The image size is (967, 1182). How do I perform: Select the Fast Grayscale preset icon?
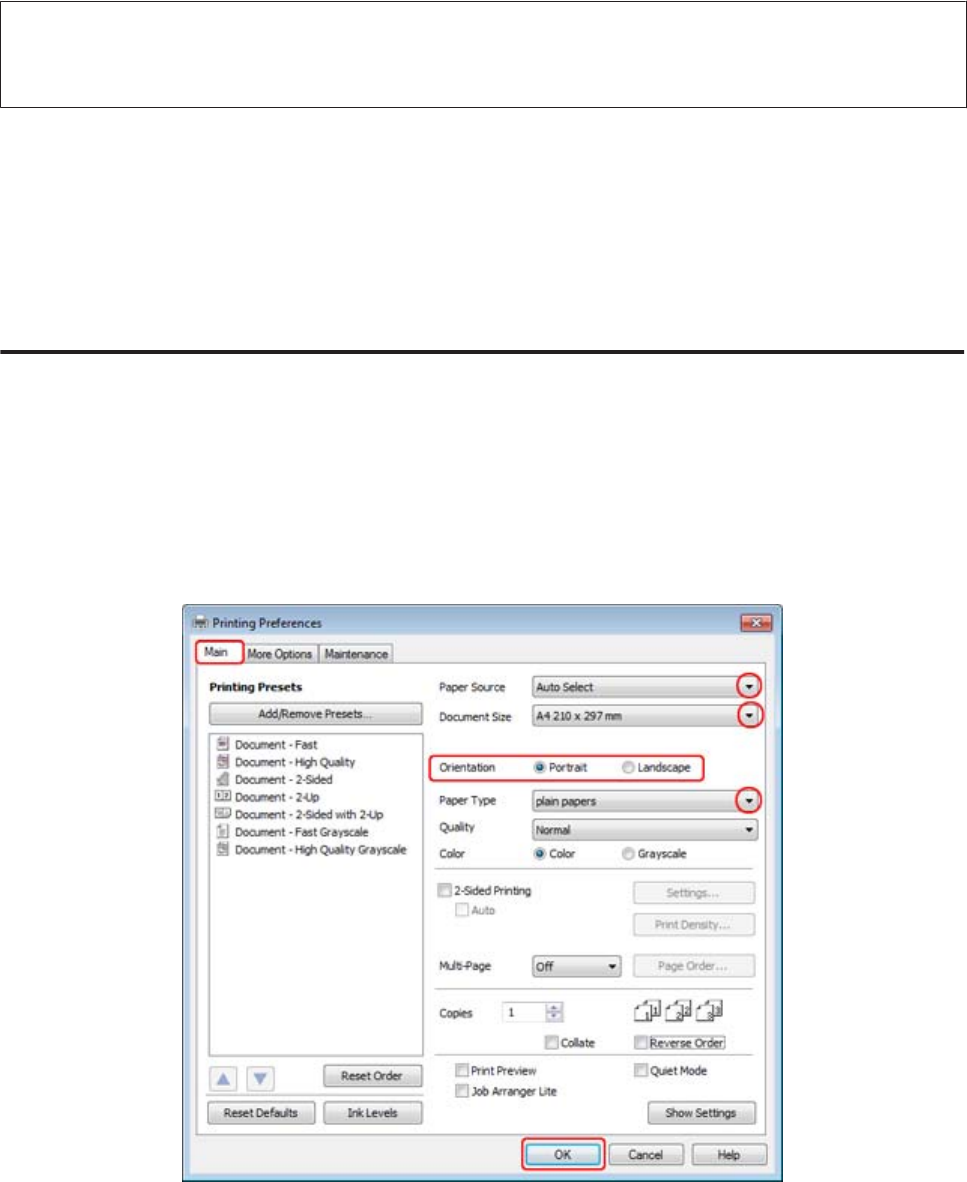[x=222, y=831]
